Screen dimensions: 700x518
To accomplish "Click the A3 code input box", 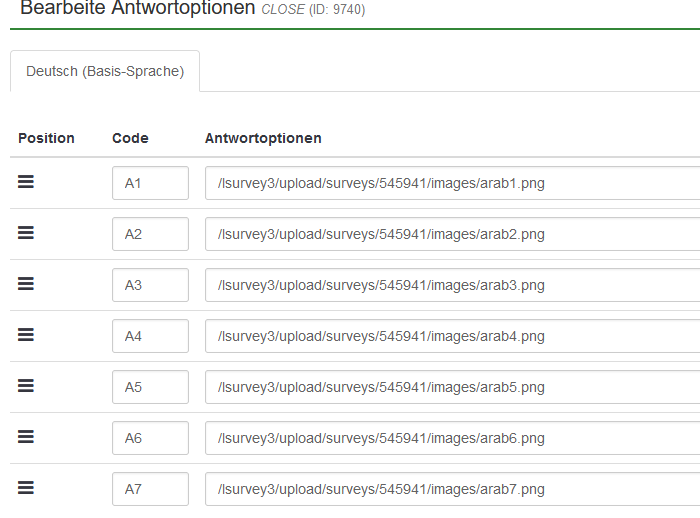I will pyautogui.click(x=150, y=286).
